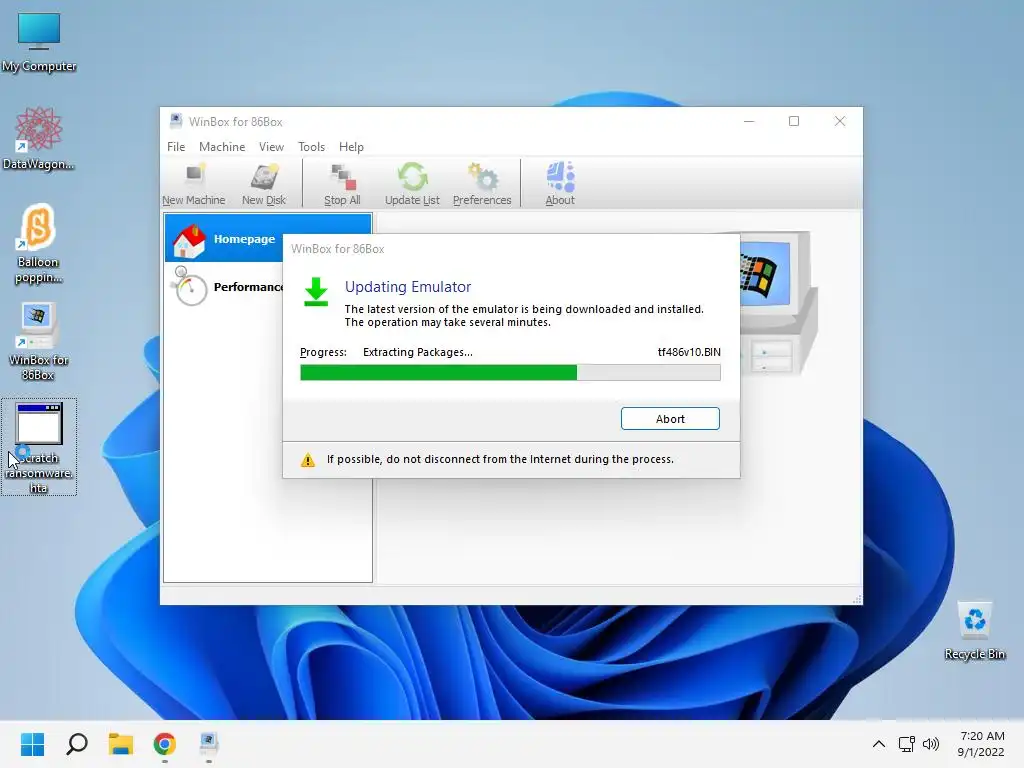1024x768 pixels.
Task: Select the WinBox for 86Box desktop shortcut
Action: tap(39, 342)
